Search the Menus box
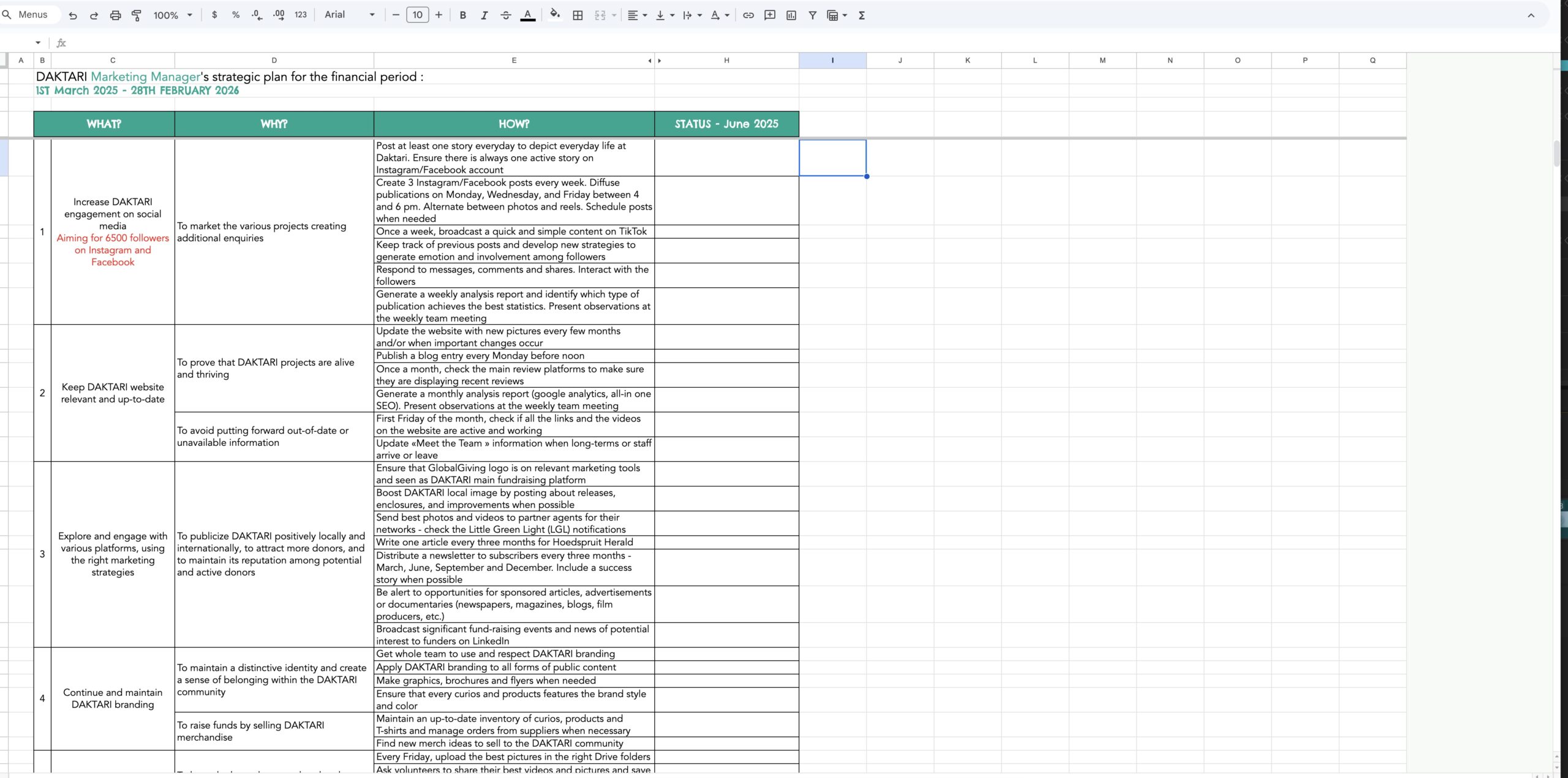 pyautogui.click(x=31, y=15)
